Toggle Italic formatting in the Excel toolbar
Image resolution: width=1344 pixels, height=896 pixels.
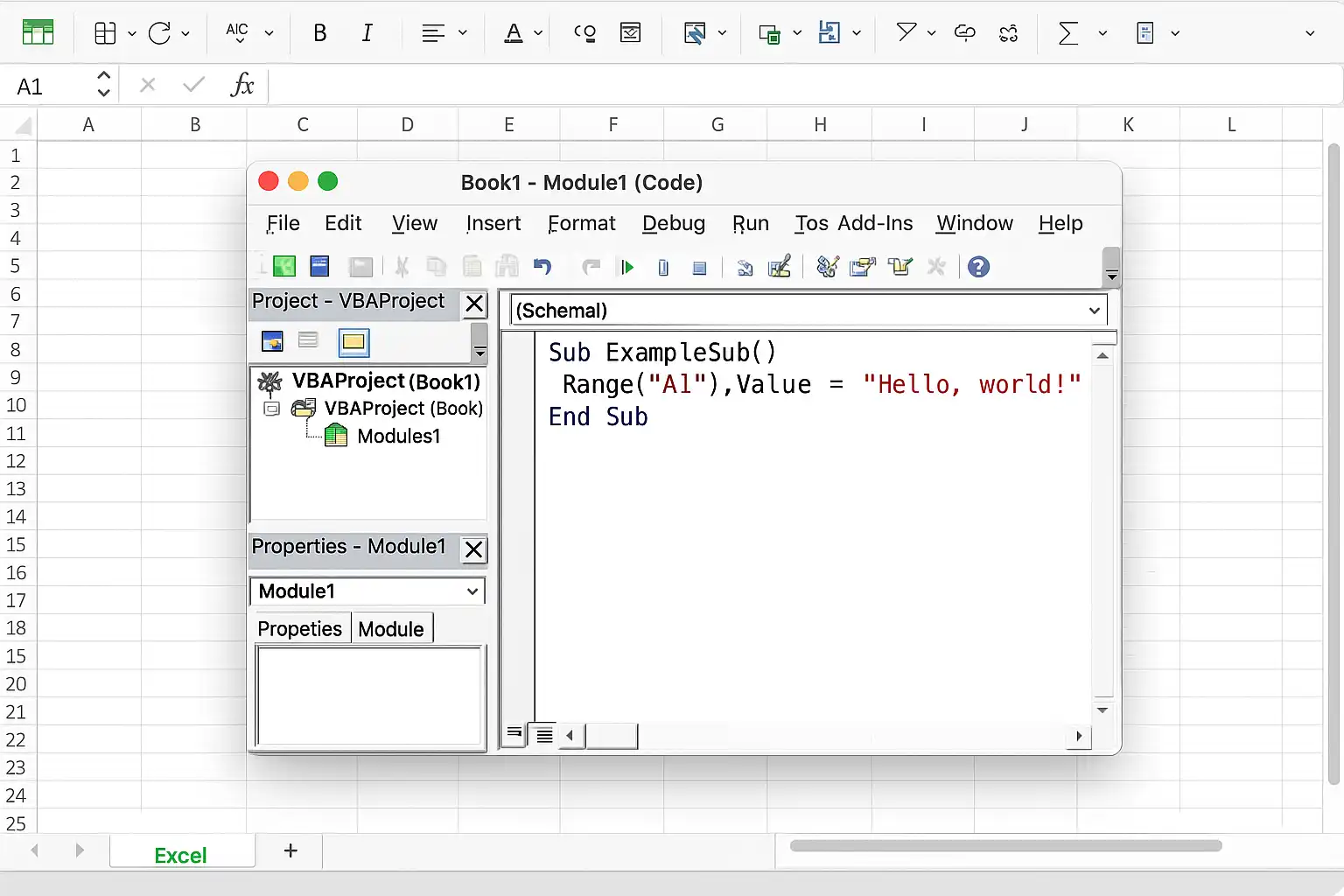pyautogui.click(x=367, y=33)
